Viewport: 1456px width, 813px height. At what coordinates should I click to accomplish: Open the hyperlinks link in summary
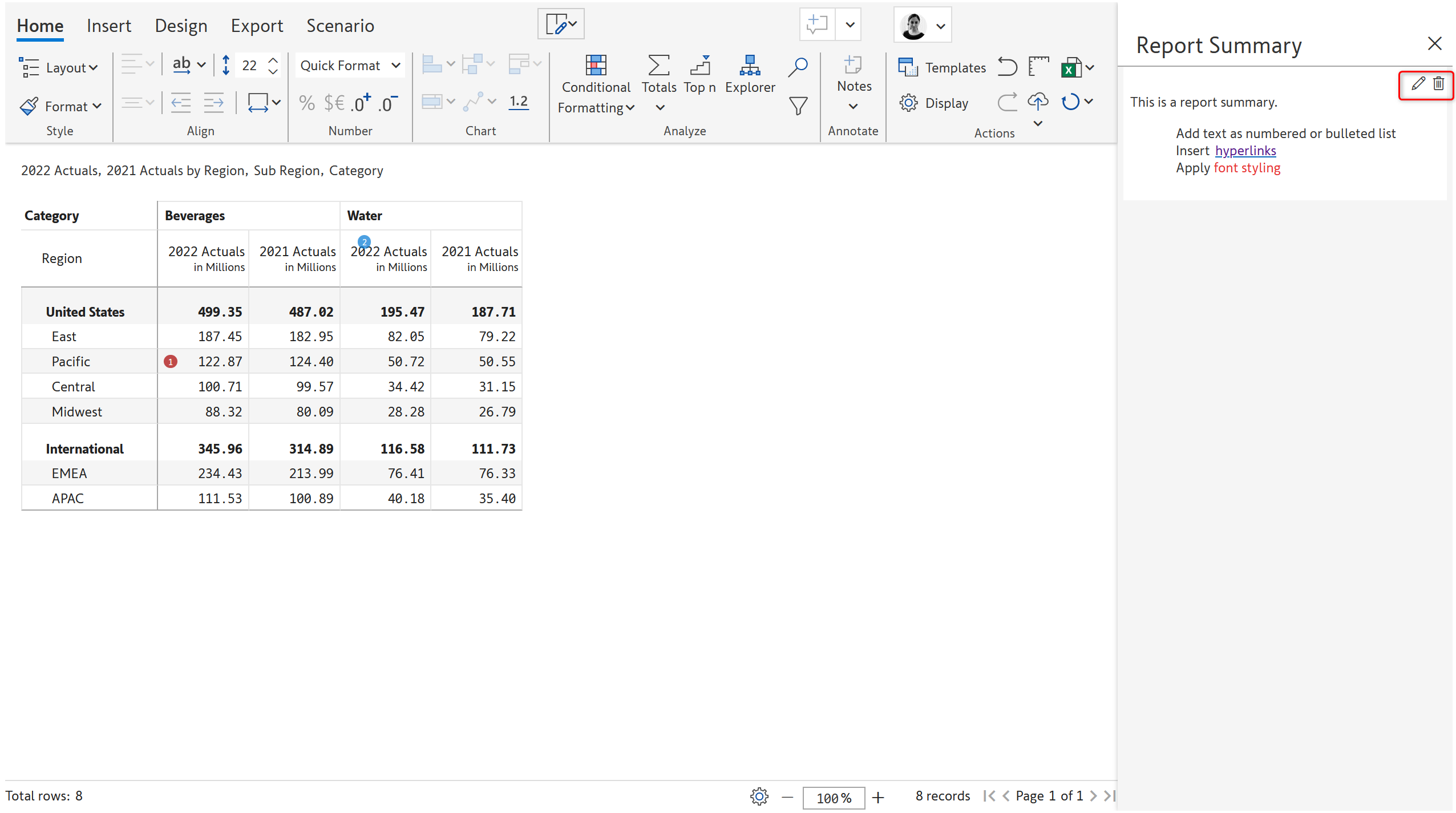(1245, 151)
